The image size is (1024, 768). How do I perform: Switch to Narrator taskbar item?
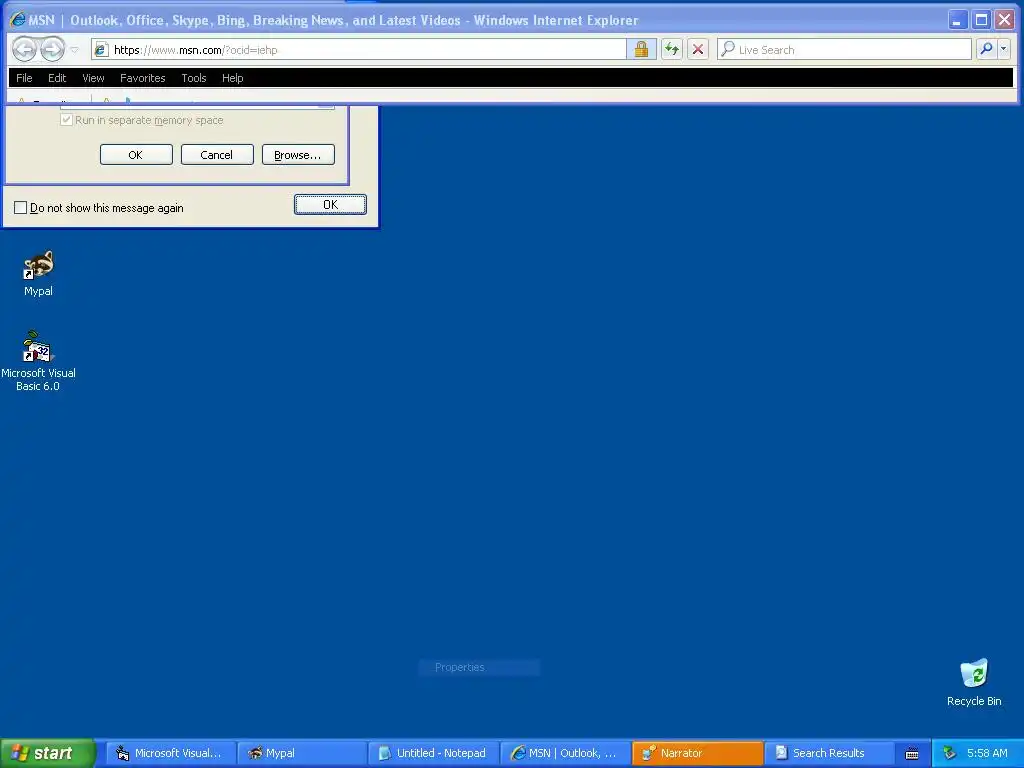tap(697, 753)
